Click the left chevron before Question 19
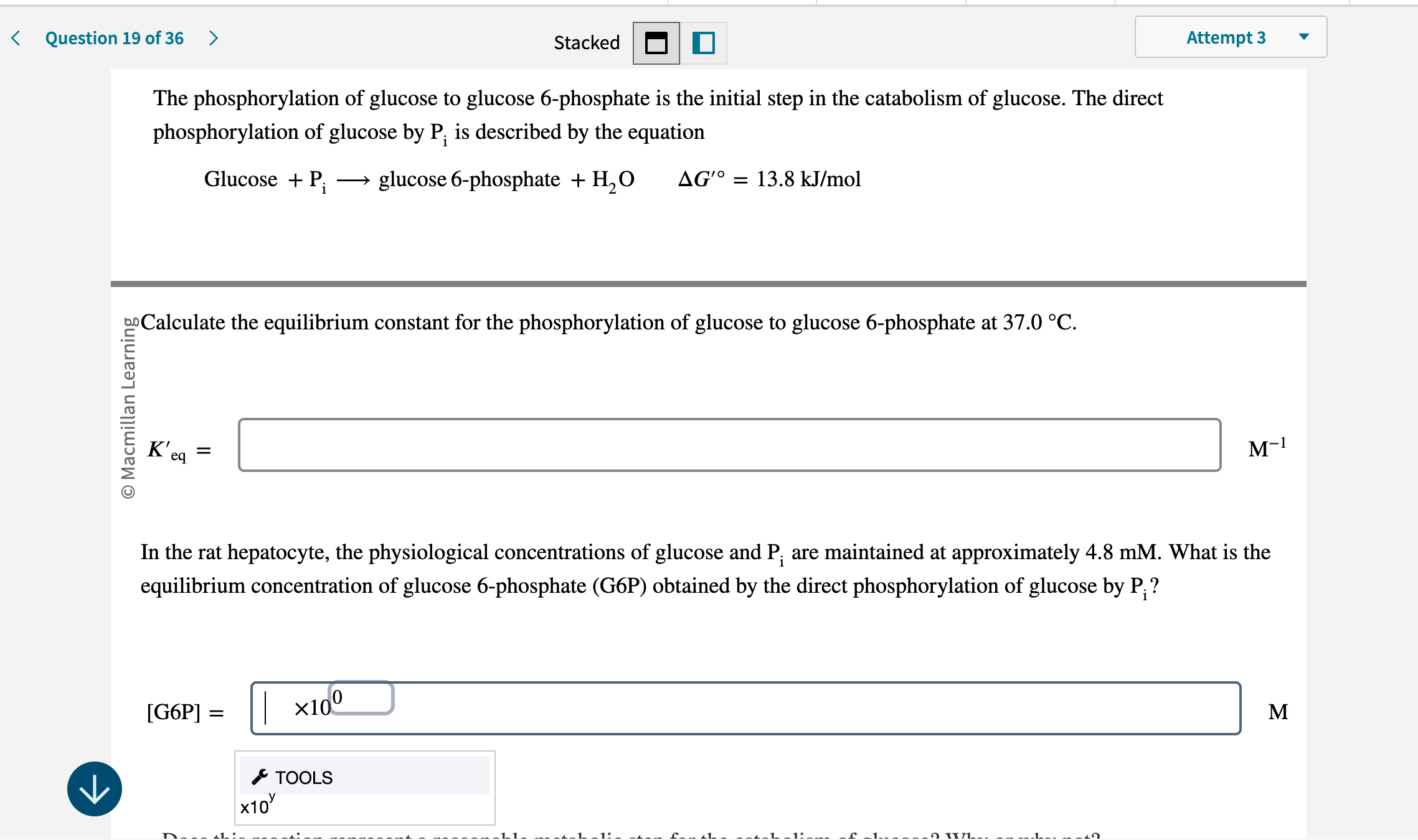The image size is (1418, 840). point(15,38)
